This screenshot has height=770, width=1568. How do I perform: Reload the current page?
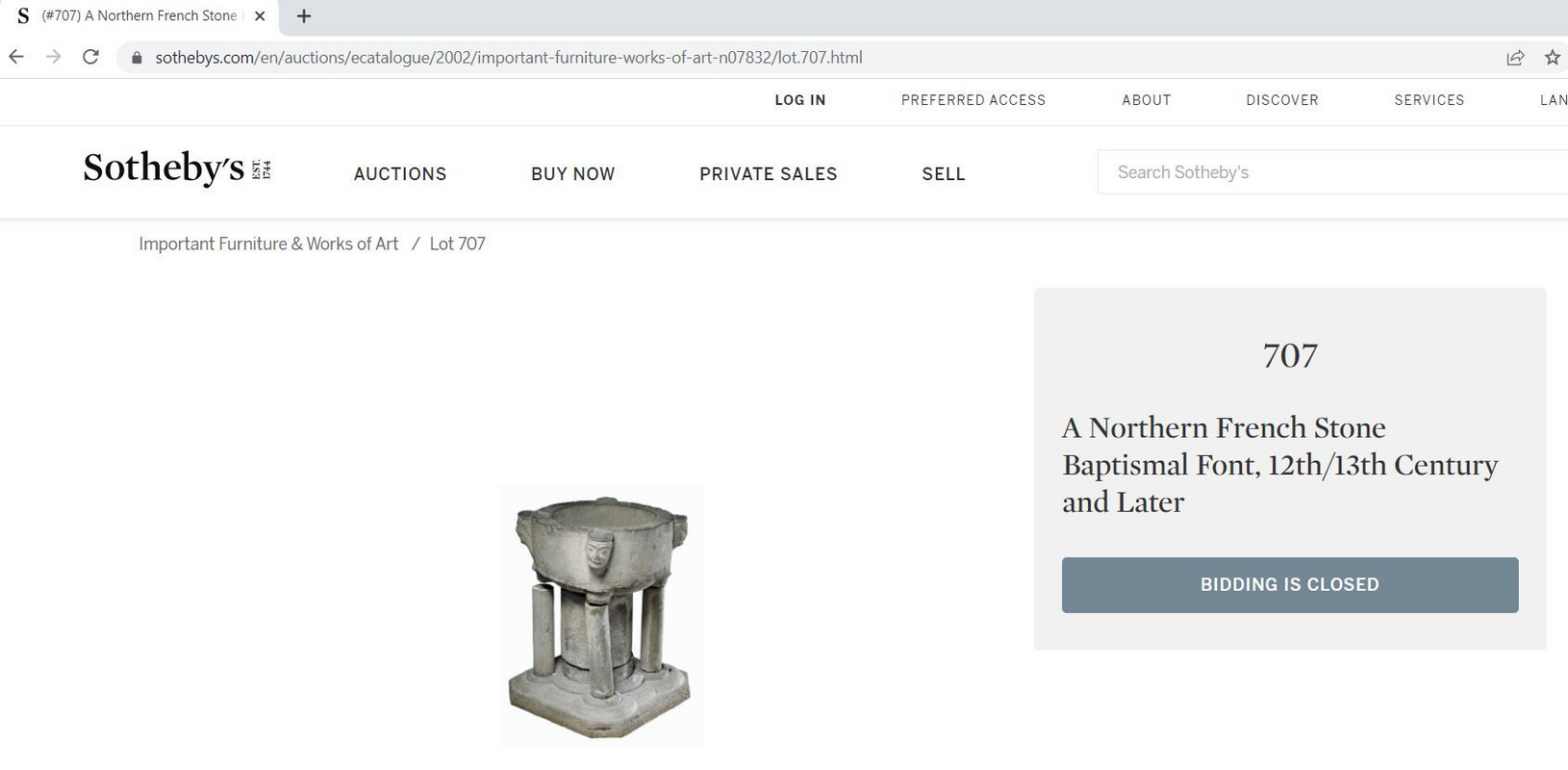coord(90,57)
